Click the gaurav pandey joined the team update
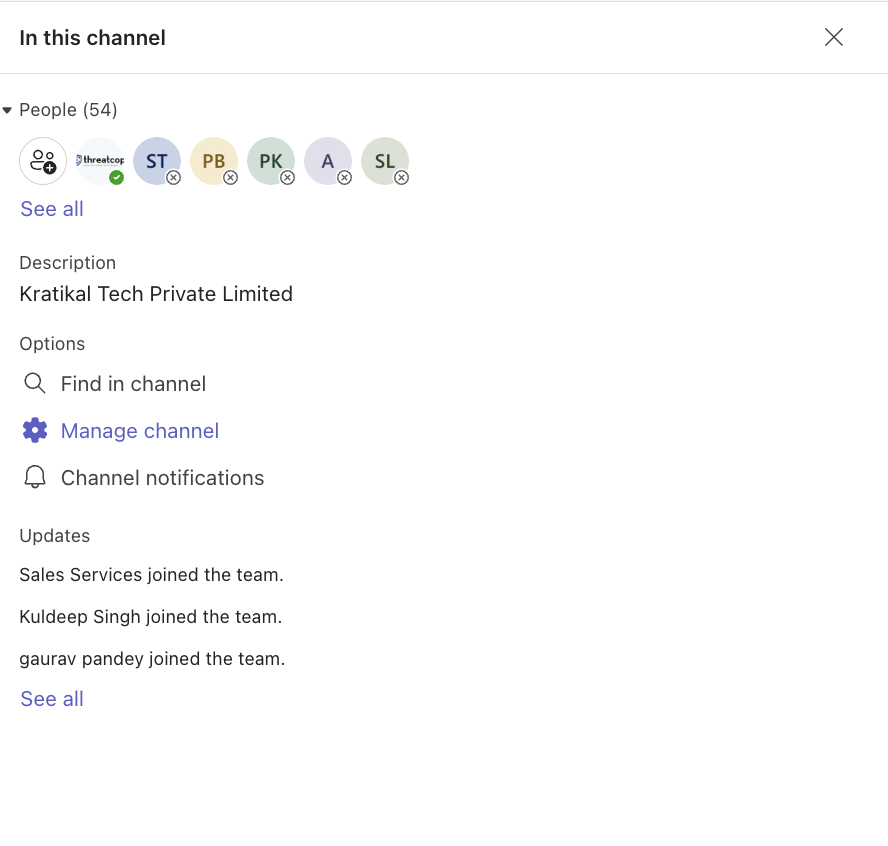888x846 pixels. (x=152, y=659)
